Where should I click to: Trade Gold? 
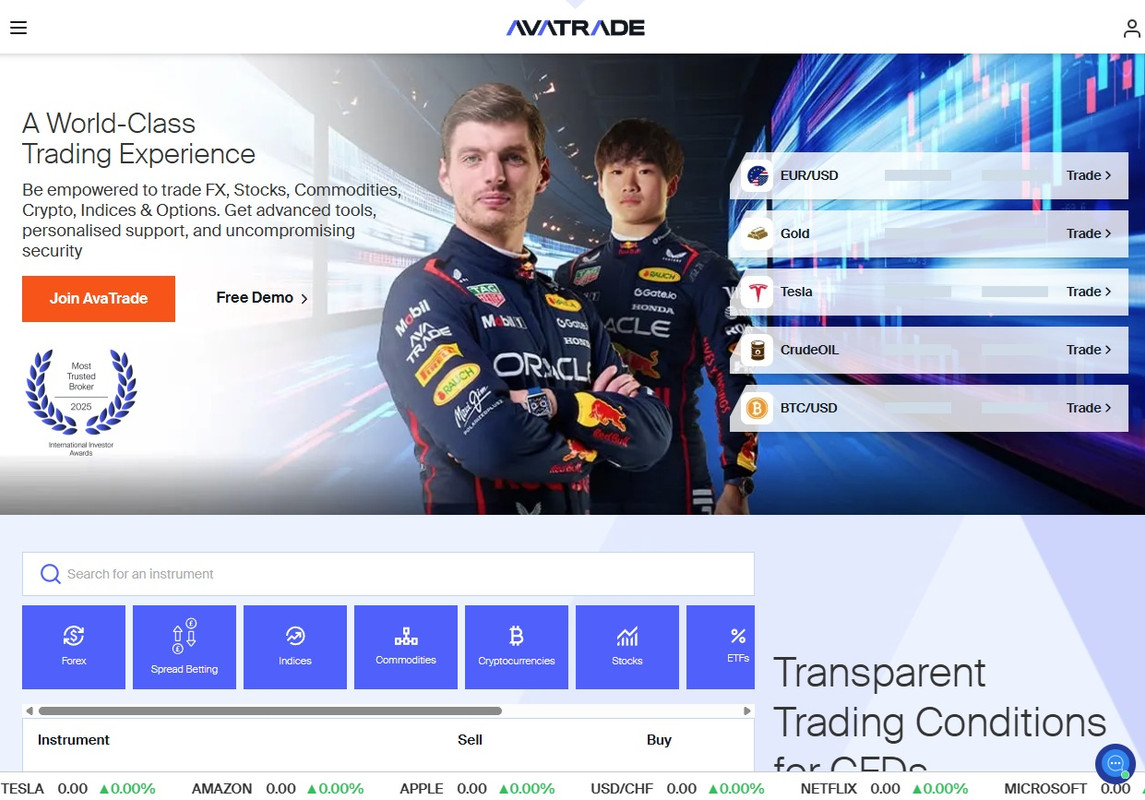point(1088,234)
